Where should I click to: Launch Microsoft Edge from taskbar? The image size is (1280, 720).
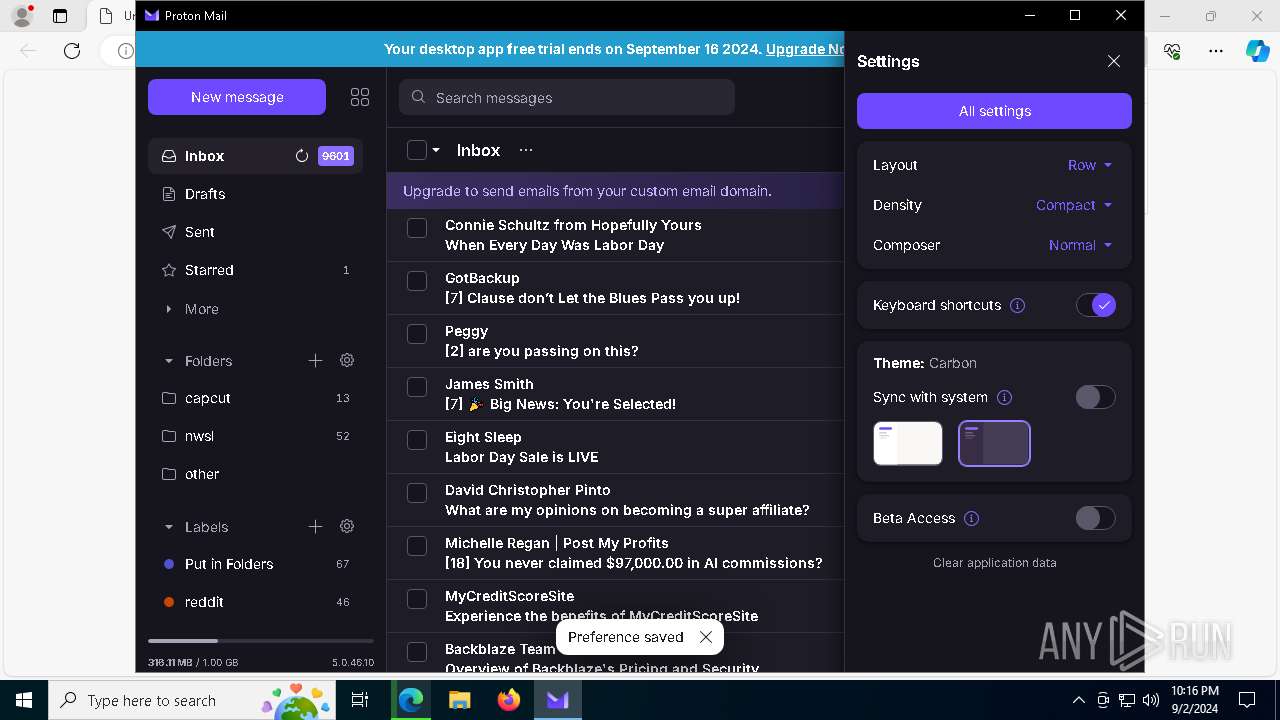tap(411, 700)
